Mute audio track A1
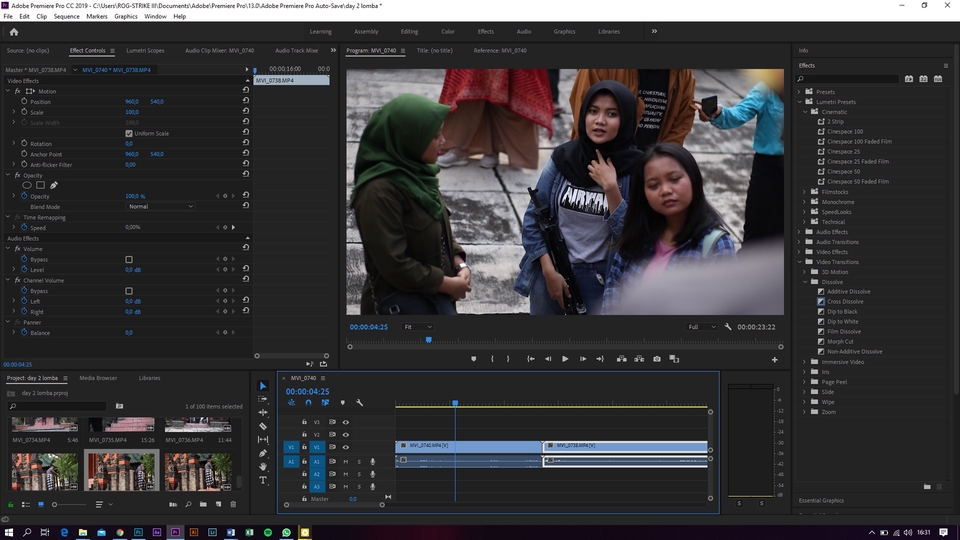Screen dimensions: 960x540 coord(346,462)
